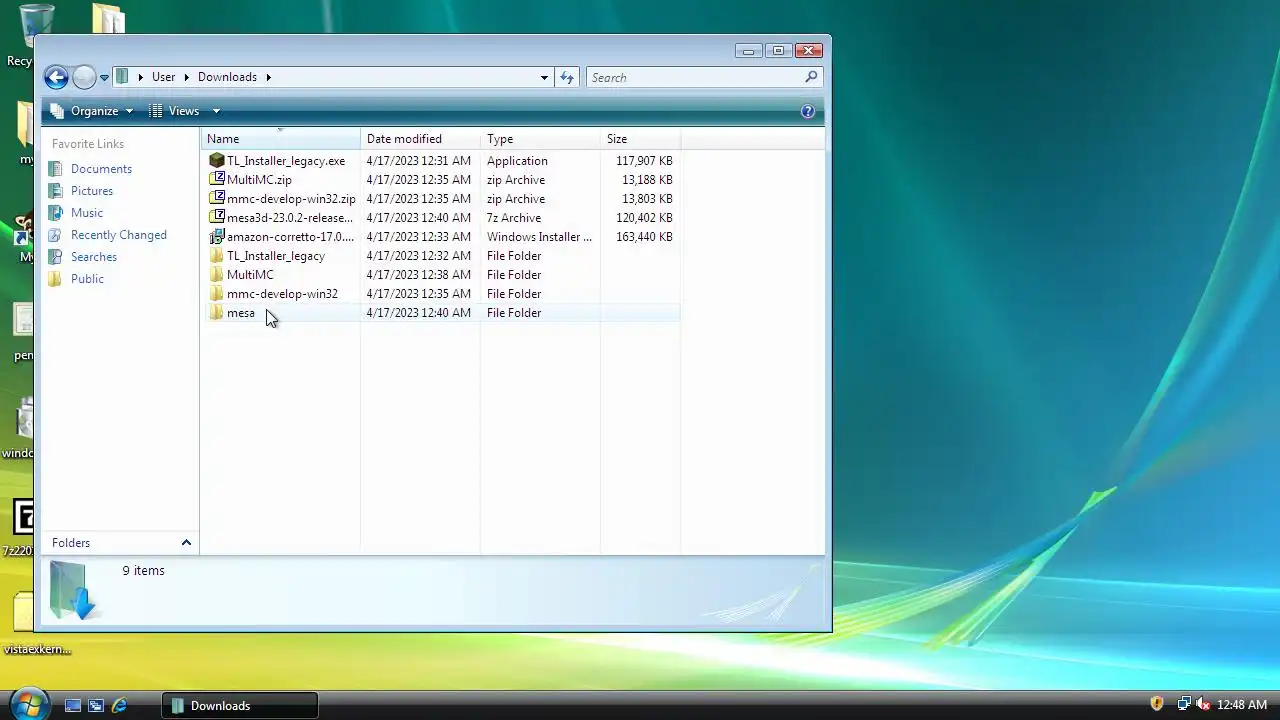
Task: Click the network tray icon
Action: tap(1184, 704)
